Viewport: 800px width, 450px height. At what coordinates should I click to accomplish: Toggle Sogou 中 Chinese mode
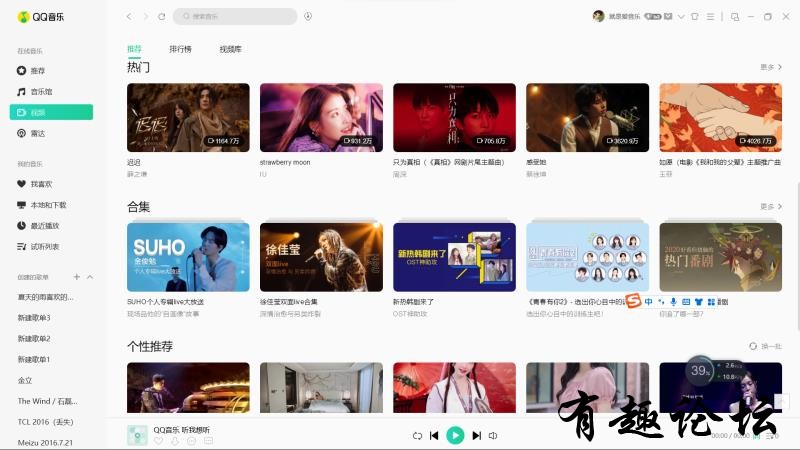click(x=648, y=302)
